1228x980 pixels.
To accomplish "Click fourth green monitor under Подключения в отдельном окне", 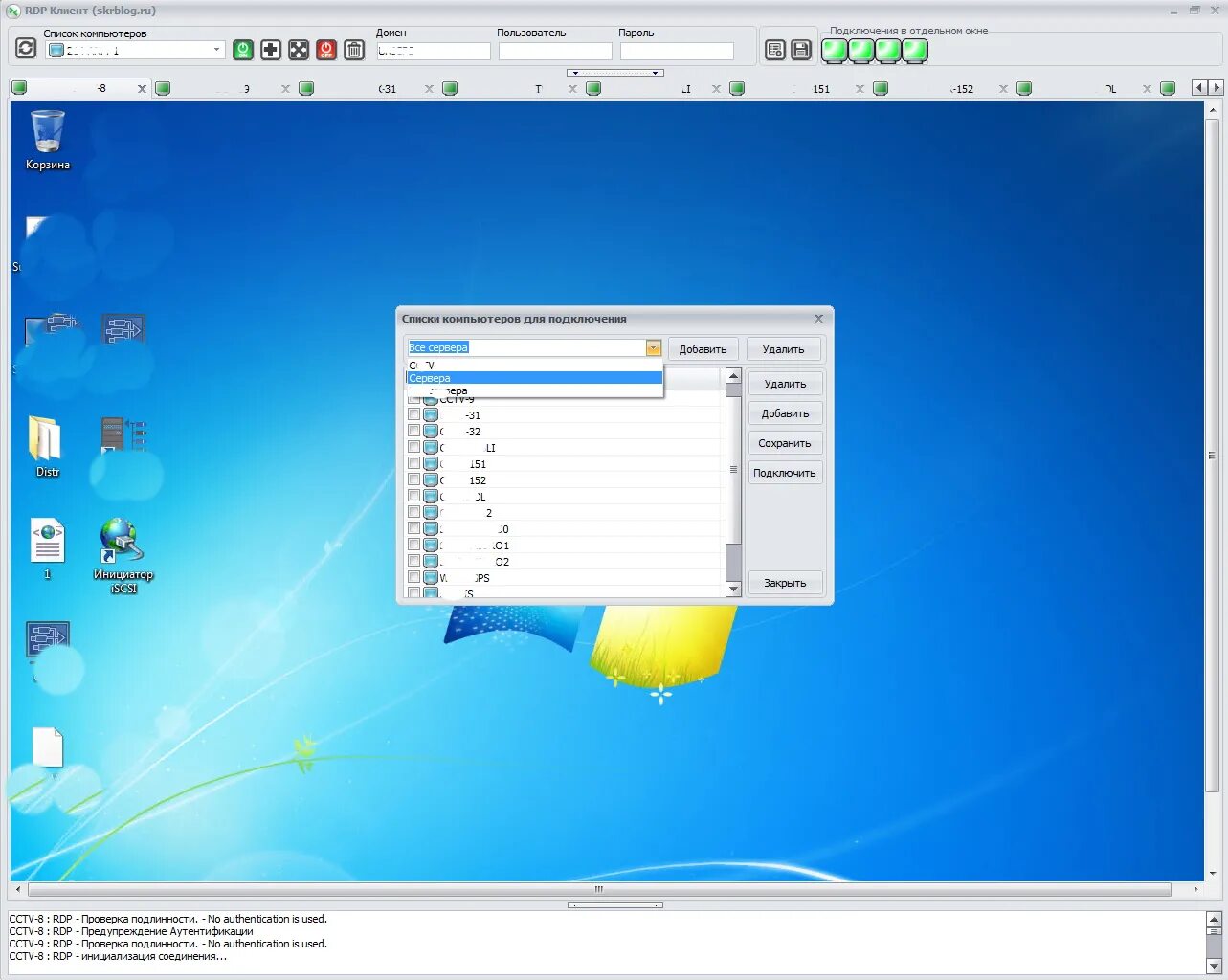I will click(x=915, y=51).
